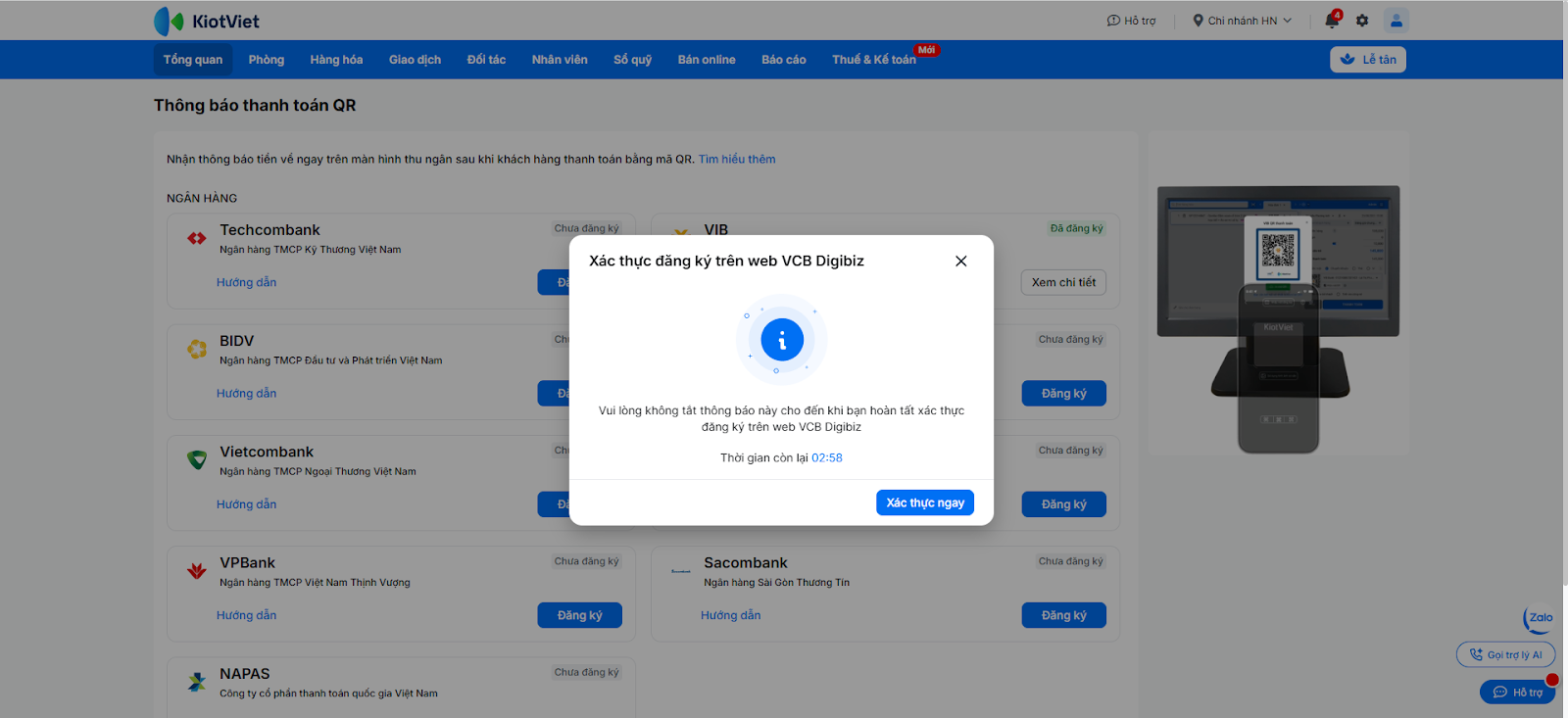The height and width of the screenshot is (718, 1568).
Task: Open VPBank Hướng dẫn link
Action: click(x=247, y=615)
